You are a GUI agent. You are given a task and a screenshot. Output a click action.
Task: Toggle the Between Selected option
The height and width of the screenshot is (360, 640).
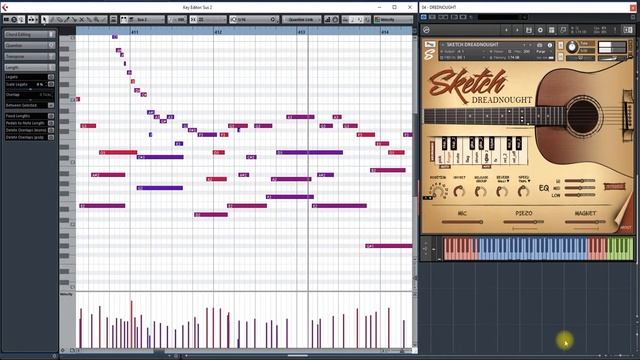(51, 105)
